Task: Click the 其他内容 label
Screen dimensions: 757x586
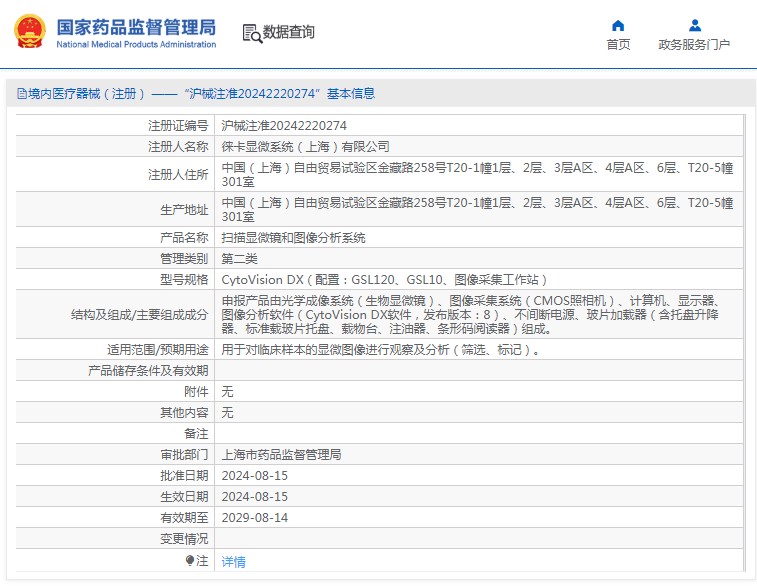Action: click(x=184, y=413)
